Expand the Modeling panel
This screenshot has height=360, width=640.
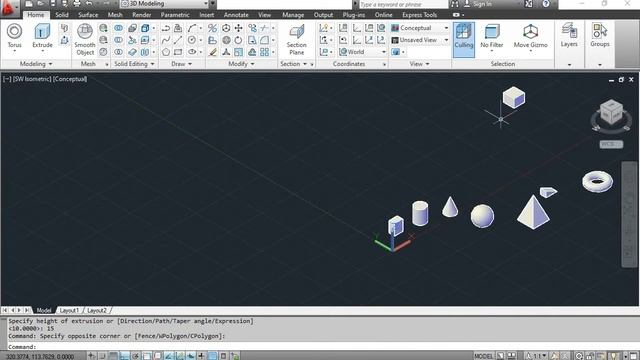(x=36, y=64)
